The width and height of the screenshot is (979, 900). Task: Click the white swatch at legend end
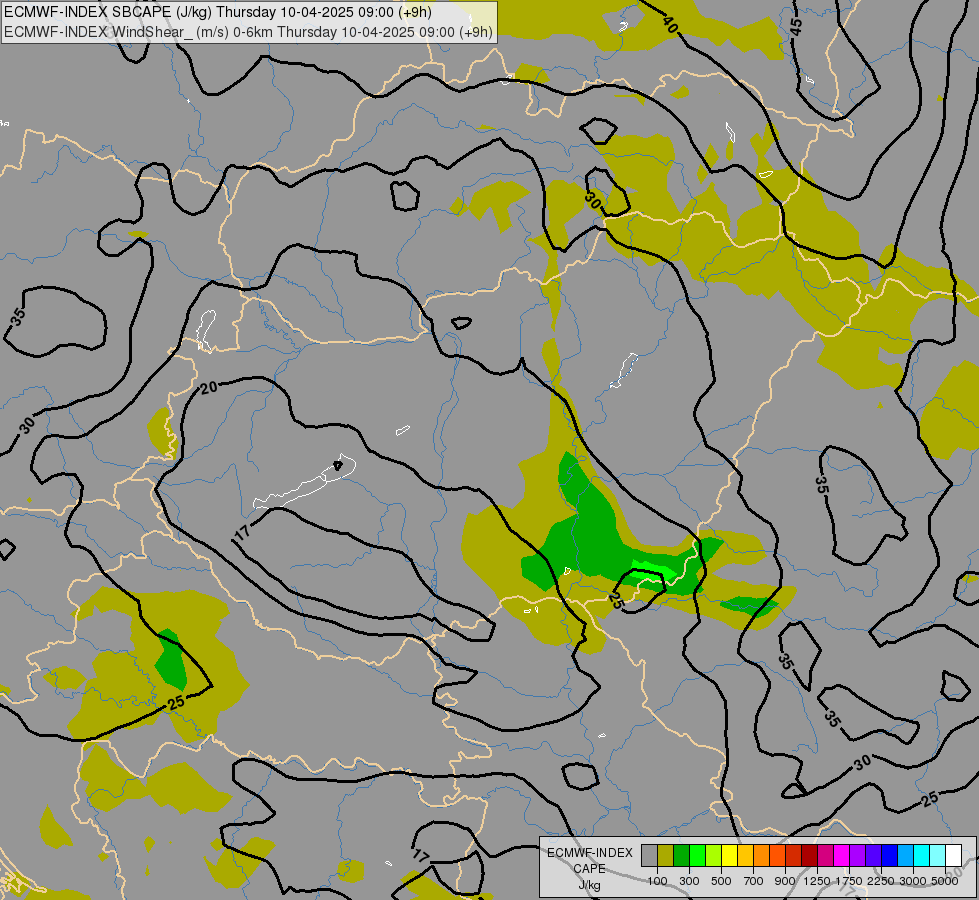point(953,856)
